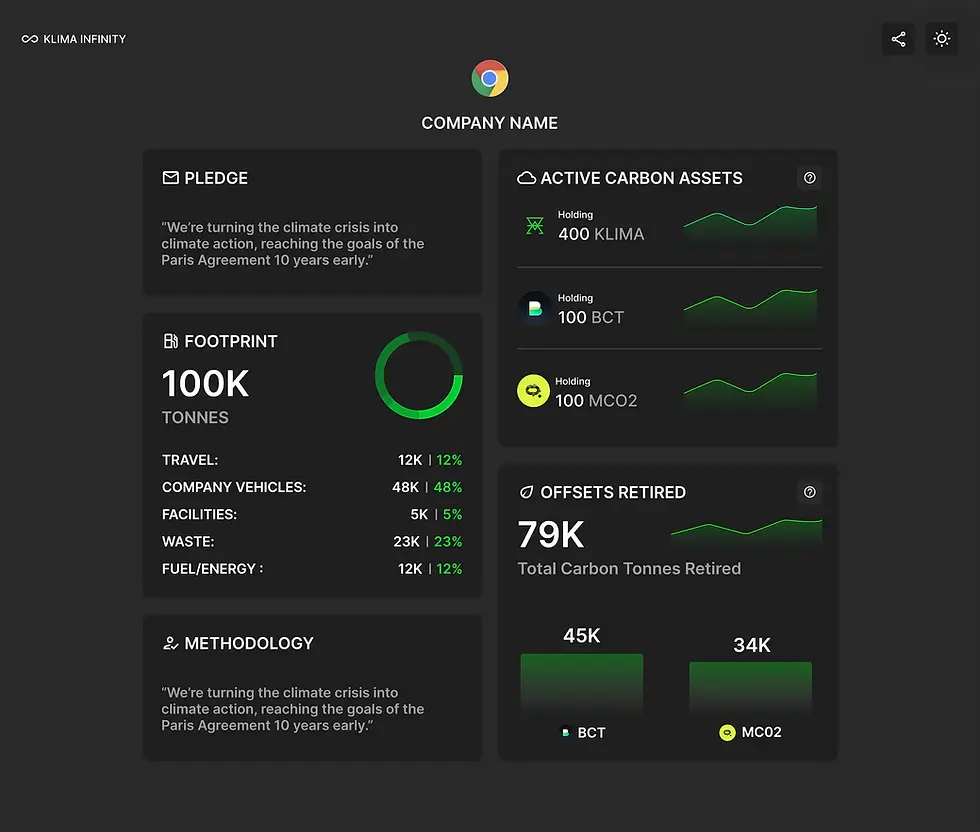Click the 48K company vehicles value
This screenshot has width=980, height=832.
[406, 487]
